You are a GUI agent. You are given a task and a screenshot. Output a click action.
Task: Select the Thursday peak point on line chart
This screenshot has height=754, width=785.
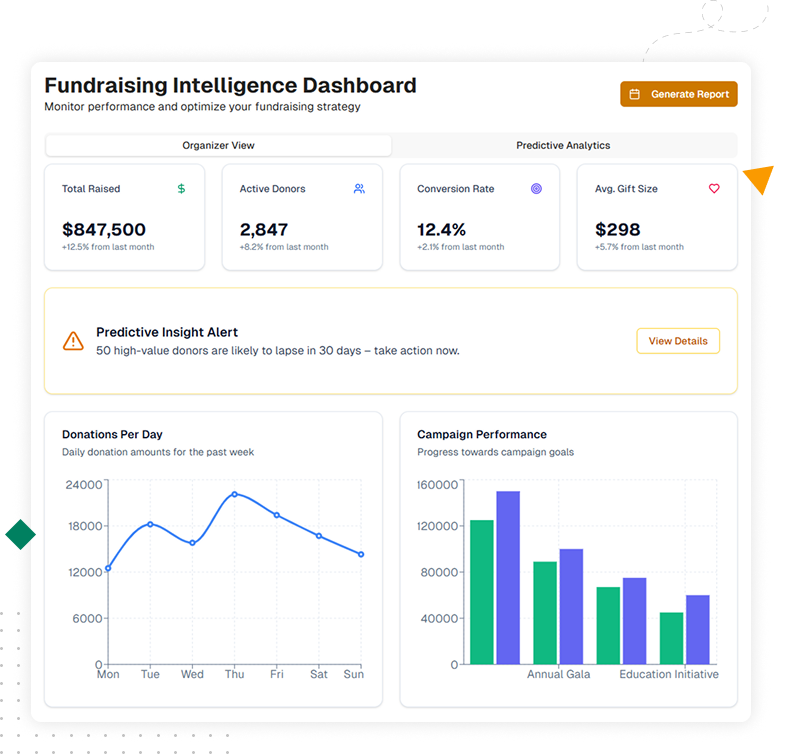pyautogui.click(x=235, y=494)
